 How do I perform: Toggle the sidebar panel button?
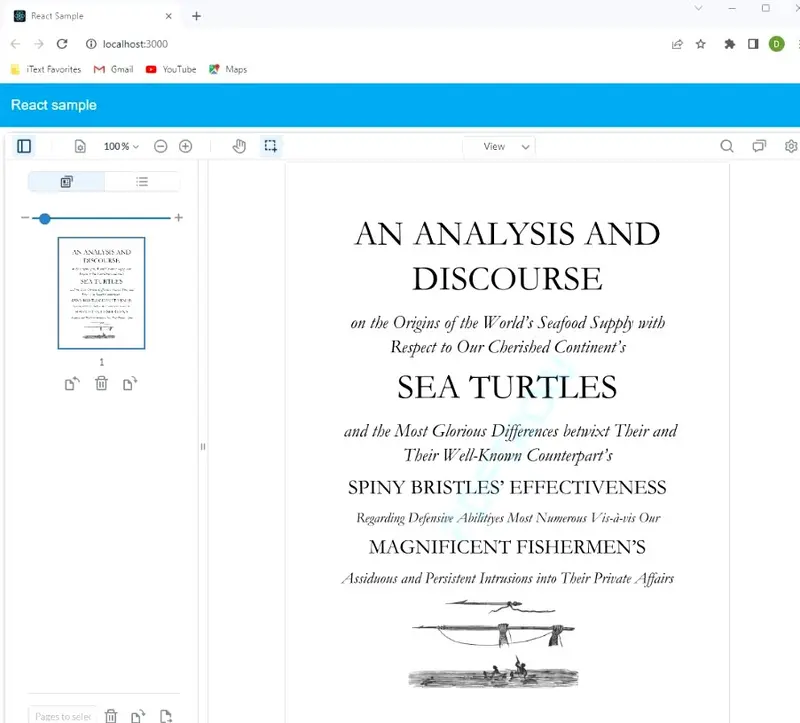click(24, 146)
